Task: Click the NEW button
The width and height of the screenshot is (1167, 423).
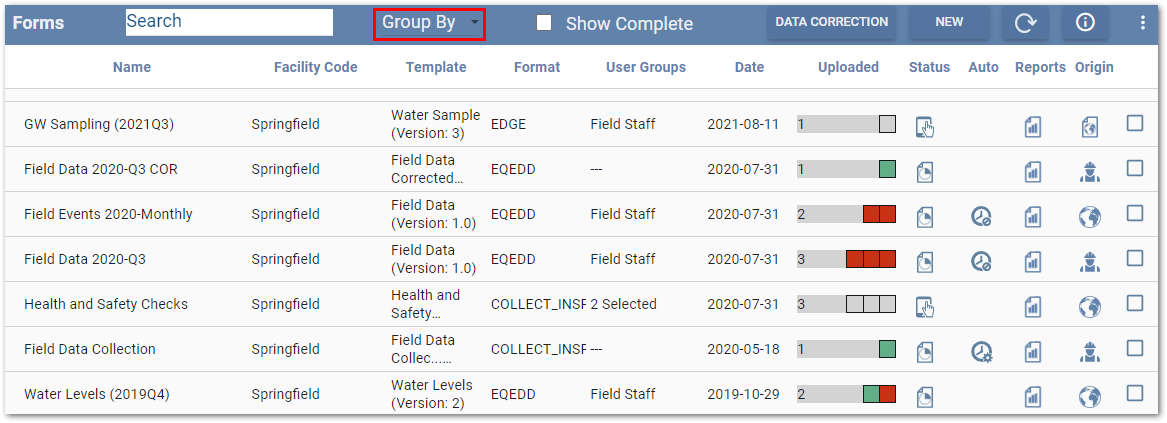Action: (949, 22)
